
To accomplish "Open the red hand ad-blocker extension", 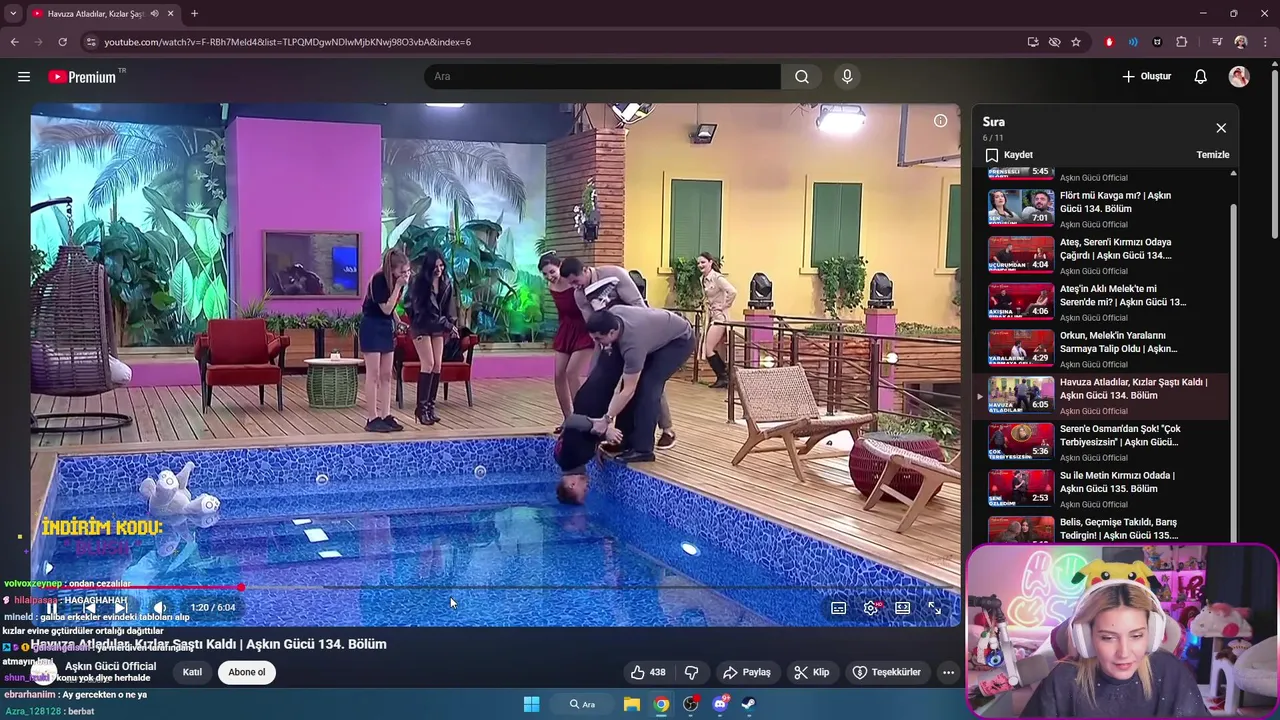I will [x=1109, y=42].
